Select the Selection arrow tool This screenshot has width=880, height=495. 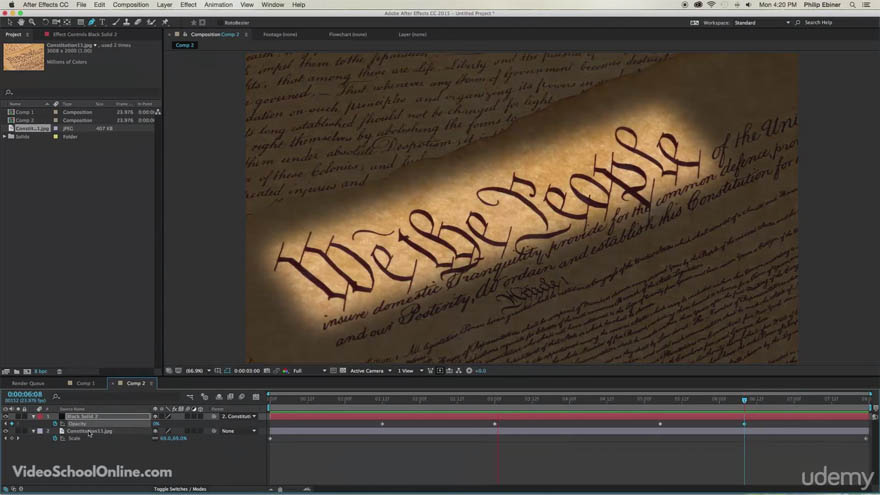point(10,22)
